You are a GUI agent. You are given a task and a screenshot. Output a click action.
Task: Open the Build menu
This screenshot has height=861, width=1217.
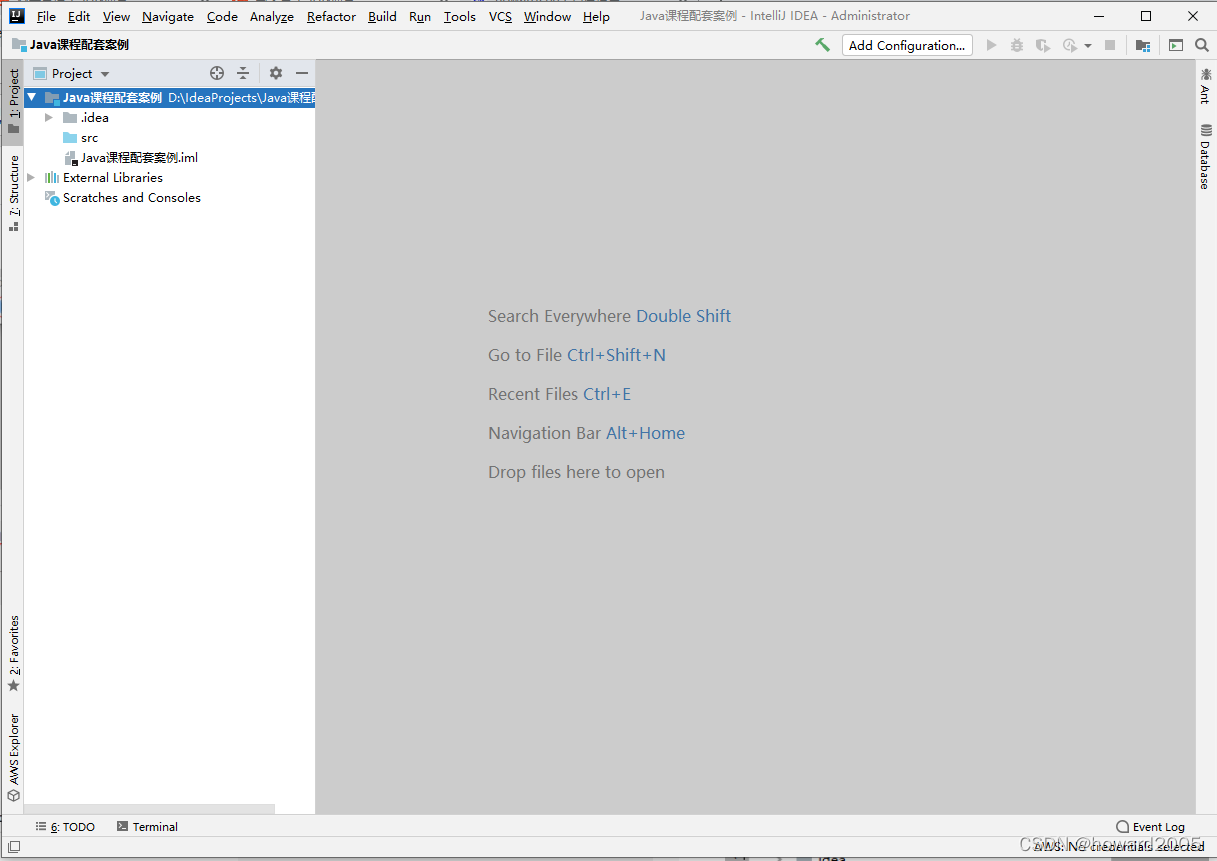382,16
